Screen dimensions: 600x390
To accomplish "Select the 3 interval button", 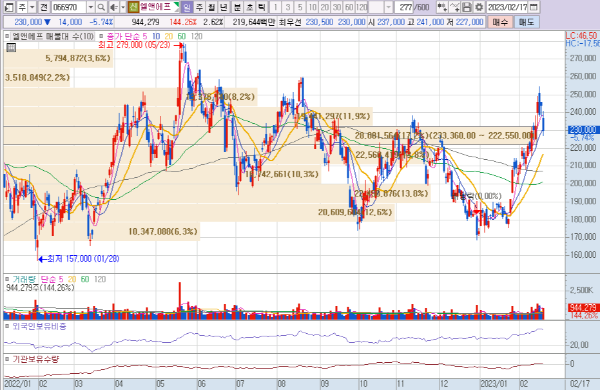I will pos(288,7).
